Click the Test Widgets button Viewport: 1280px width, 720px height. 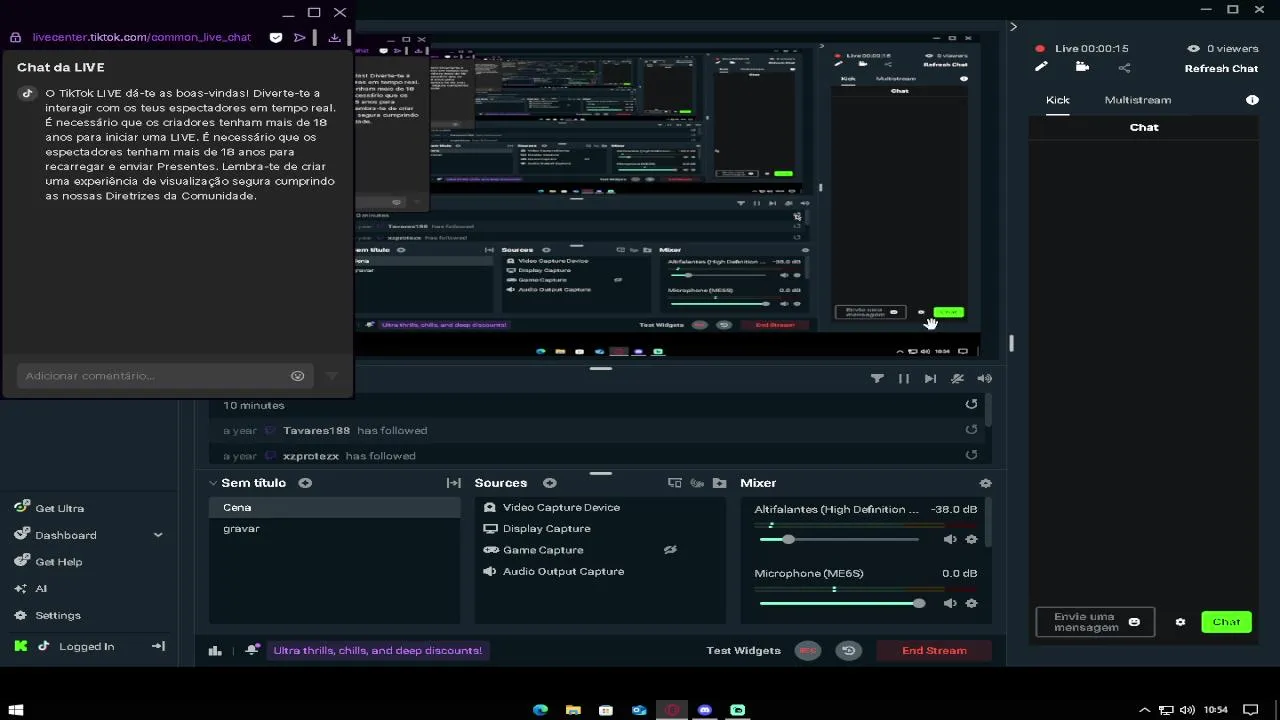coord(743,650)
